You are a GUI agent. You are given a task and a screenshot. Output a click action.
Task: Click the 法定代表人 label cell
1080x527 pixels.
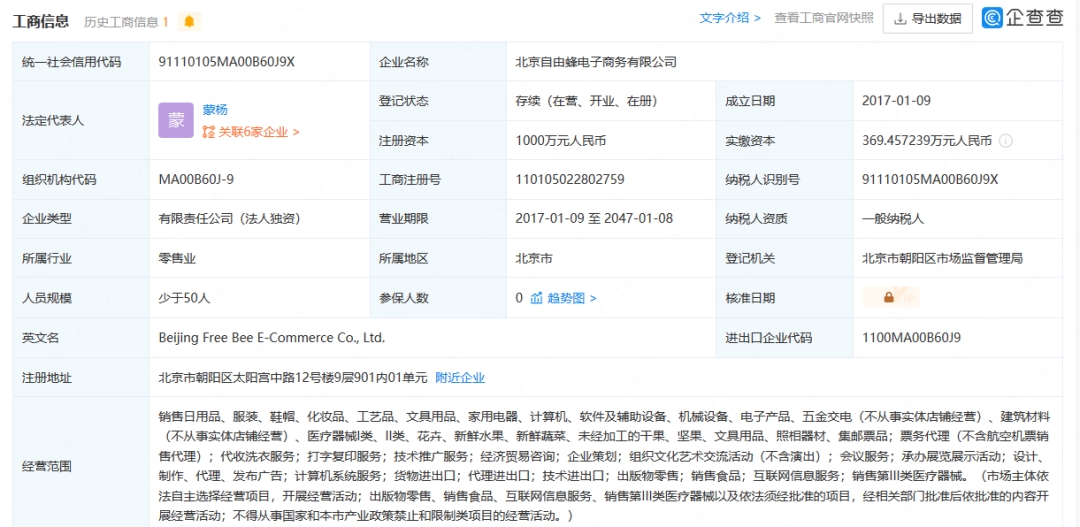[81, 121]
